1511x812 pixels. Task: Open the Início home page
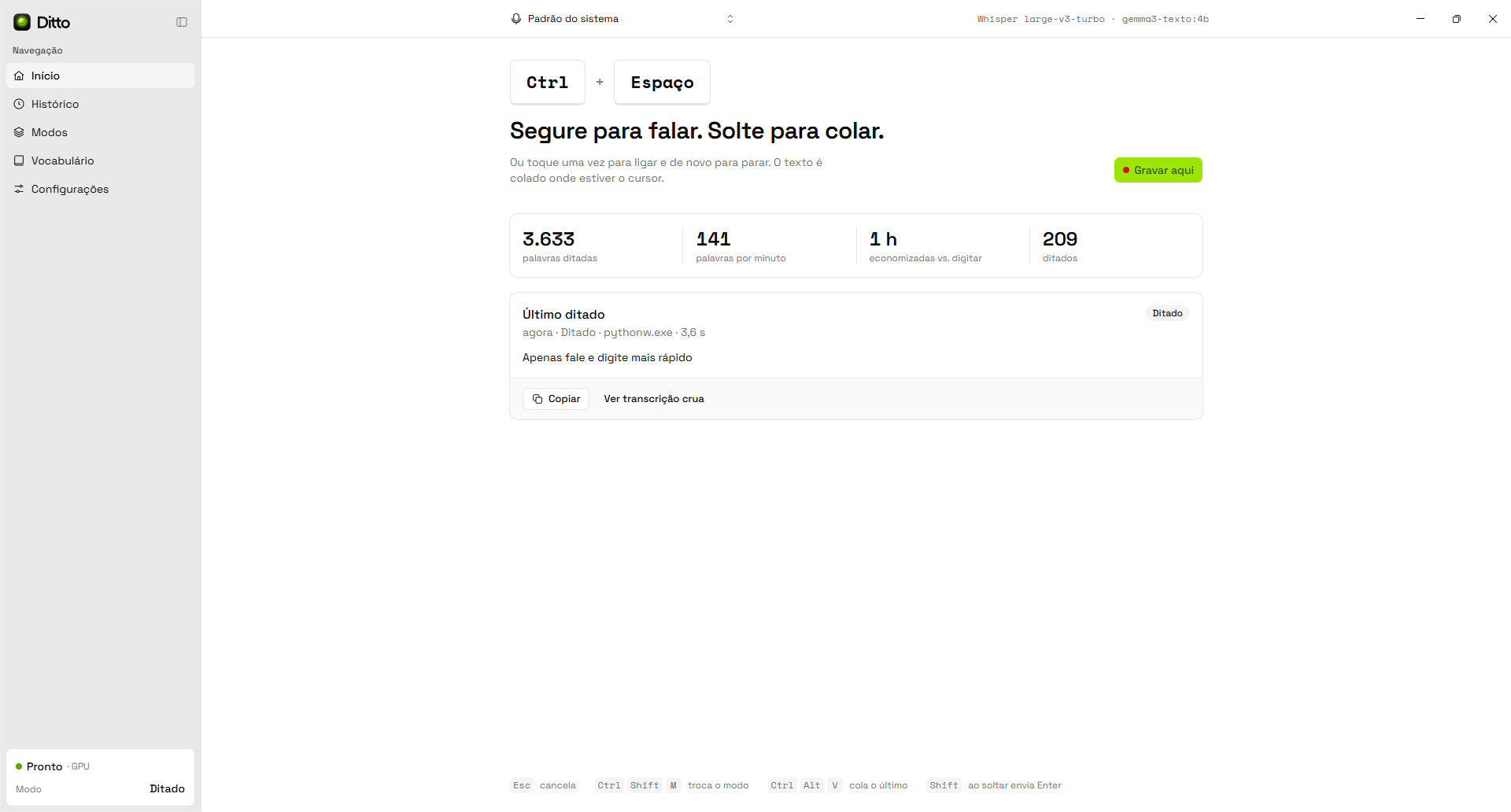100,76
